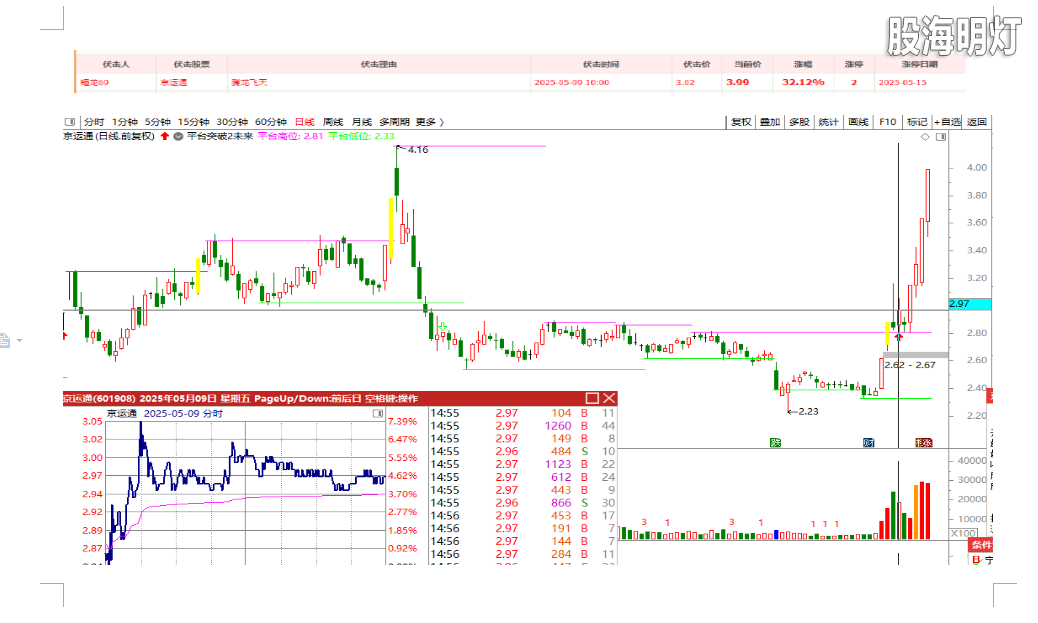
Task: Click the 7.39% axis label in intraday chart
Action: (402, 421)
